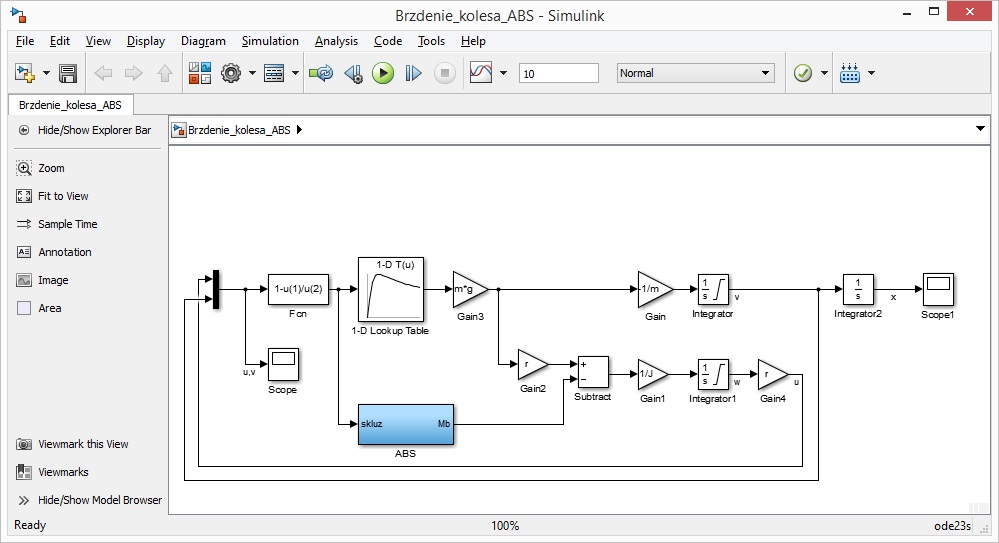999x543 pixels.
Task: Click the Update Diagram toolbar icon
Action: click(x=321, y=73)
